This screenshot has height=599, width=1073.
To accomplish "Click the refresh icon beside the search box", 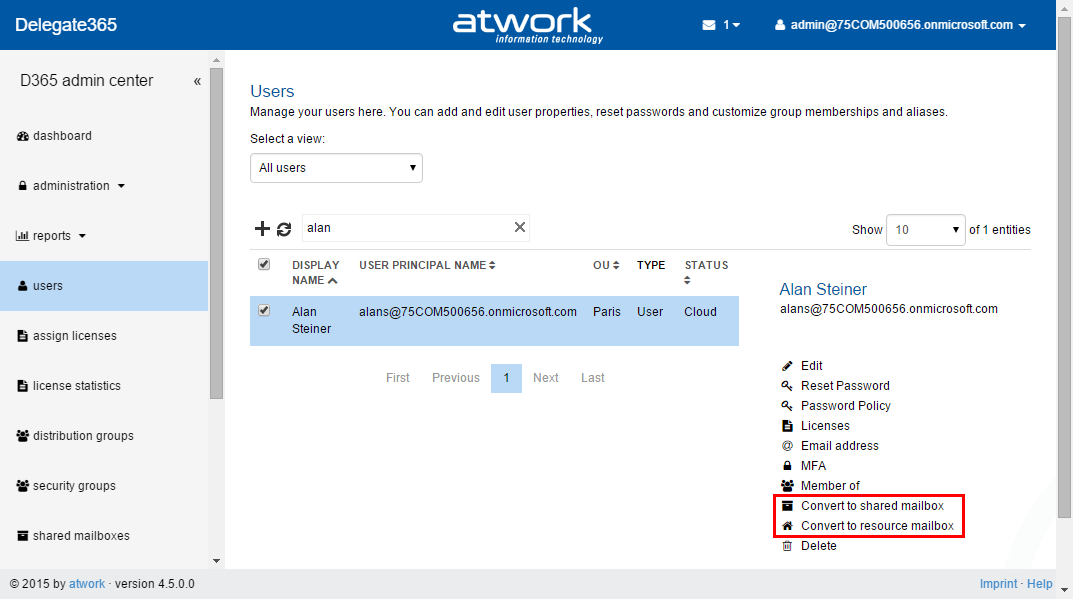I will 284,229.
